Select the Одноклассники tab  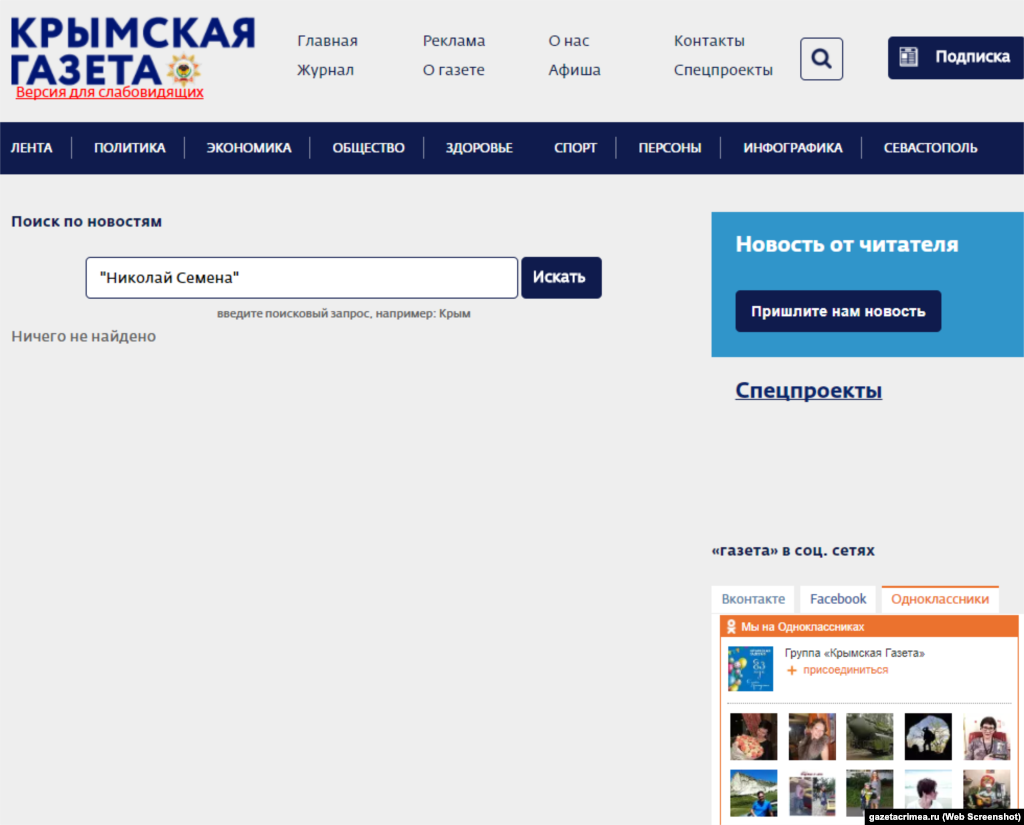pyautogui.click(x=939, y=599)
